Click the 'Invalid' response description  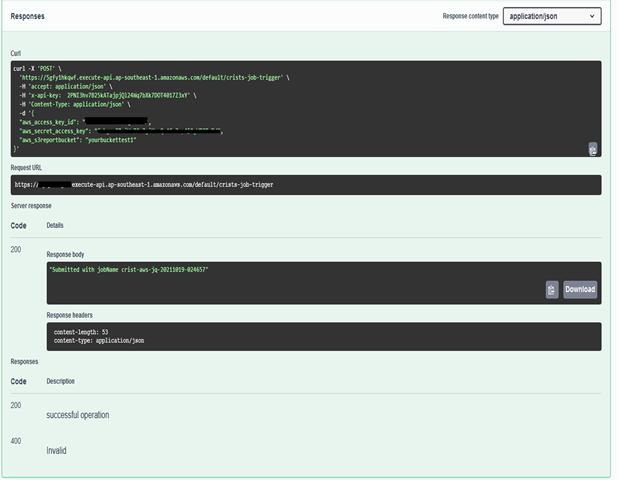tap(56, 451)
